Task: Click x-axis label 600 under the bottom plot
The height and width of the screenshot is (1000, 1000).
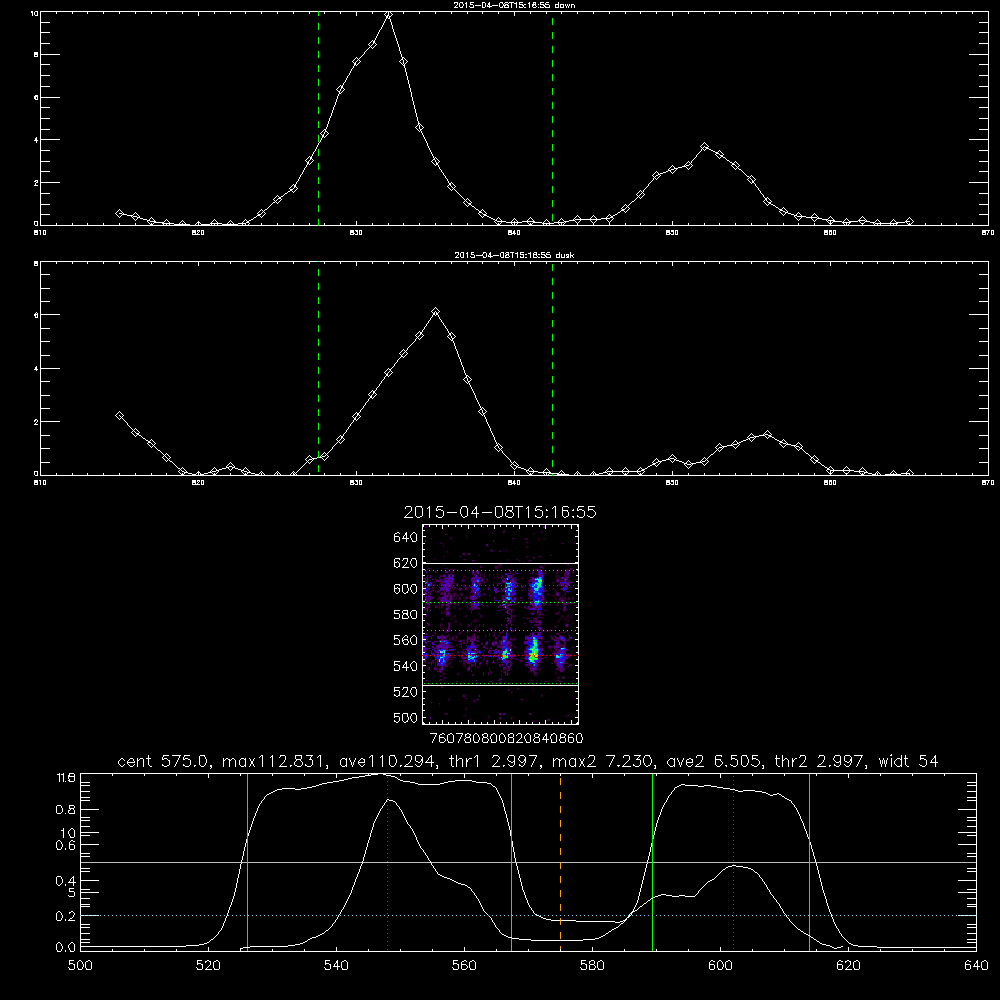Action: click(x=721, y=966)
